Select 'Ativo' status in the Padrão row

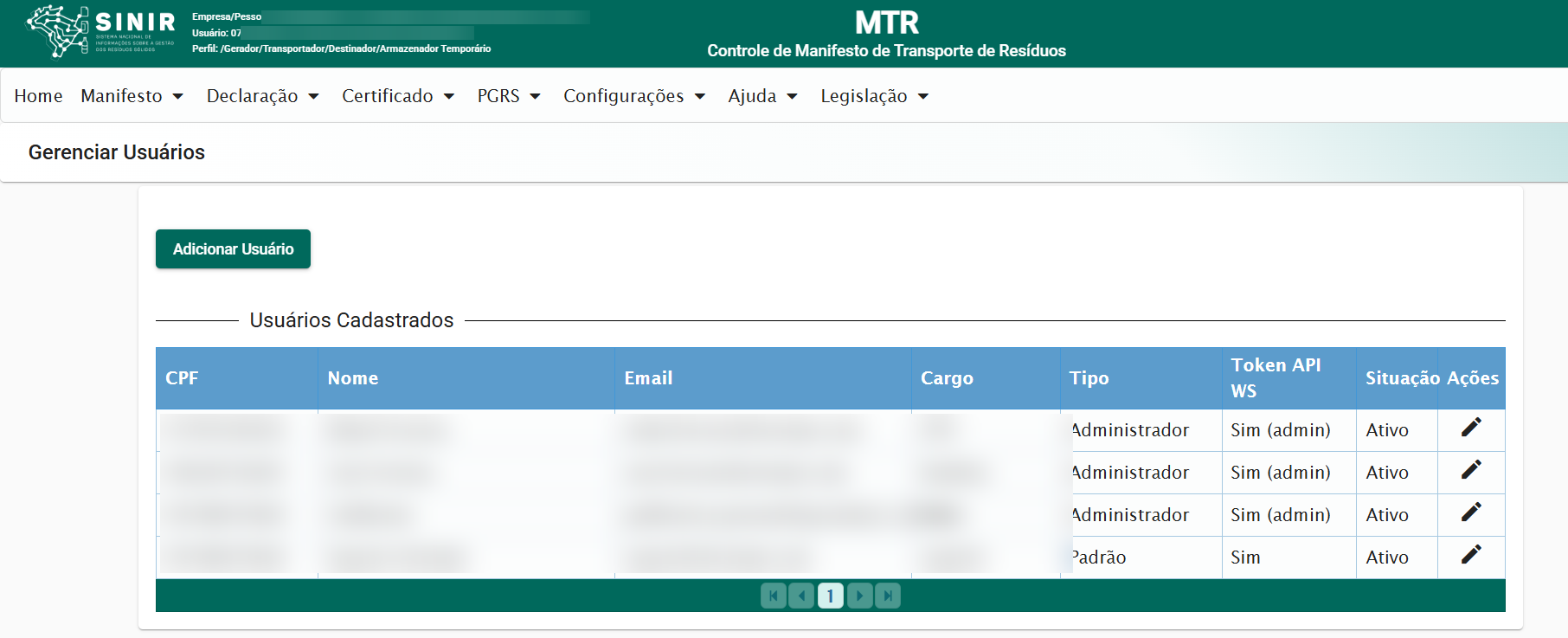[1397, 557]
